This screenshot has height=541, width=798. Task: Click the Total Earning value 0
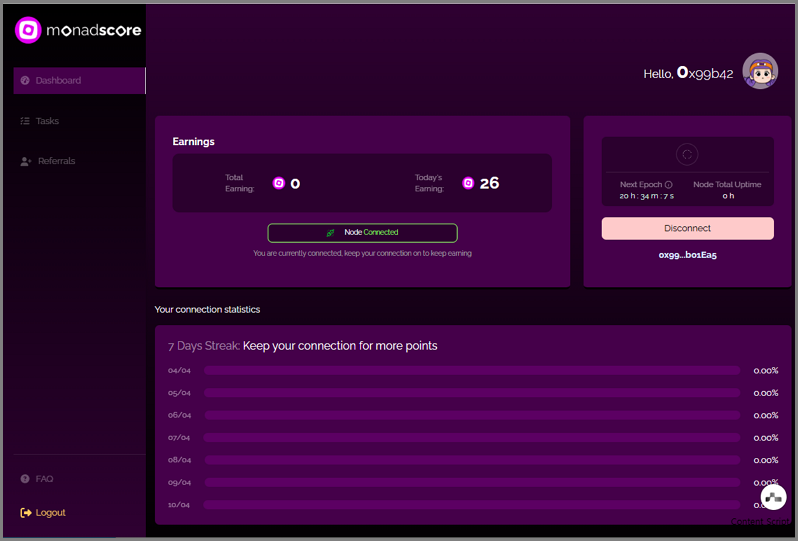pyautogui.click(x=295, y=184)
